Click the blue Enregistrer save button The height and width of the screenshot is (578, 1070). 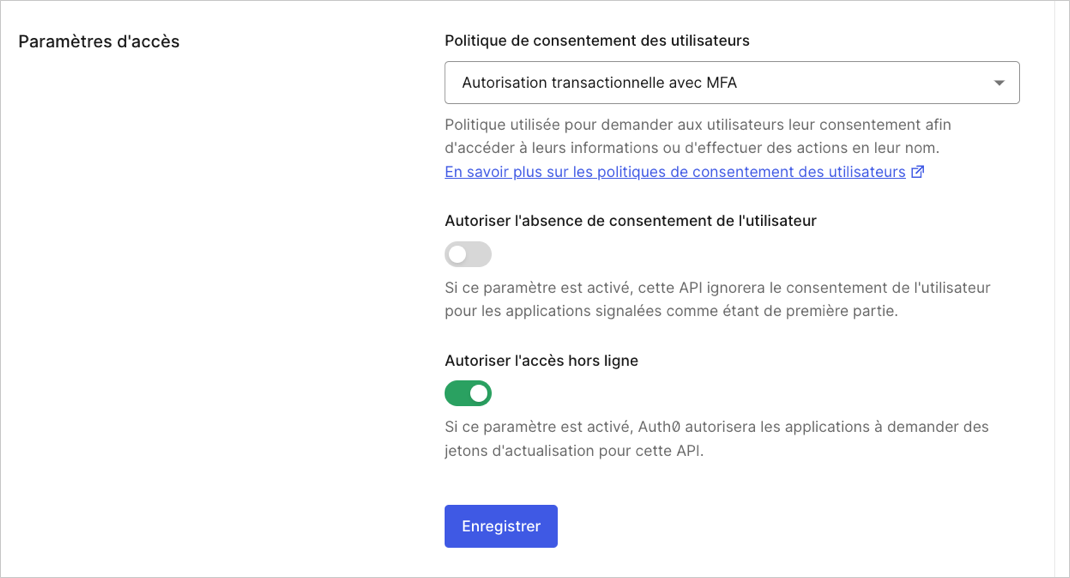(500, 526)
